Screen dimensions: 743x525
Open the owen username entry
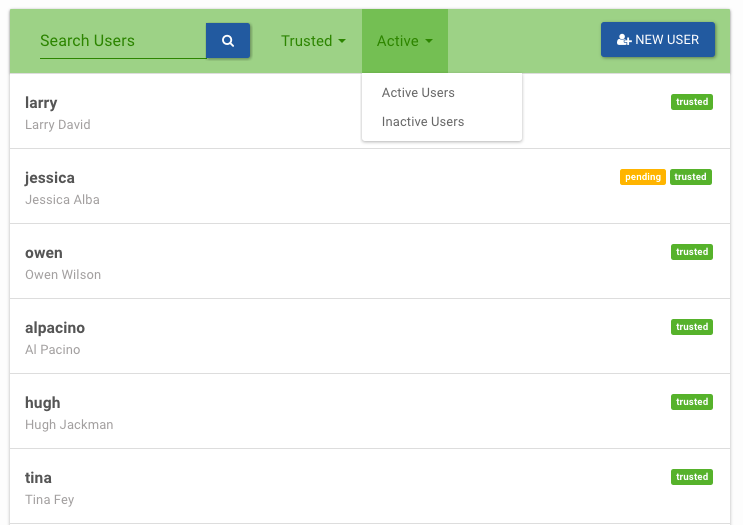click(44, 253)
